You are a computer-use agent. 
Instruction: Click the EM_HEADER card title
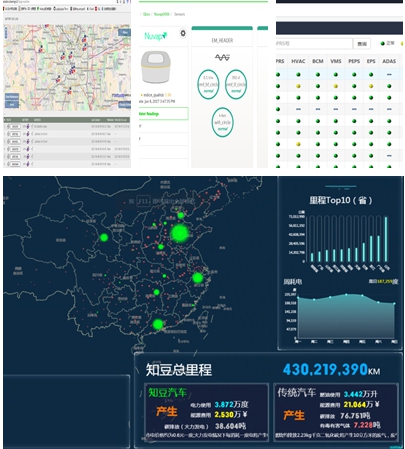point(222,40)
